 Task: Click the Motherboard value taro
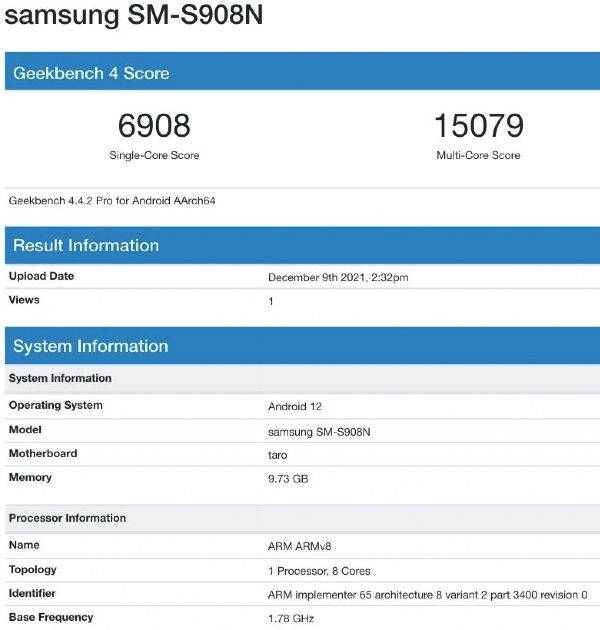click(278, 455)
